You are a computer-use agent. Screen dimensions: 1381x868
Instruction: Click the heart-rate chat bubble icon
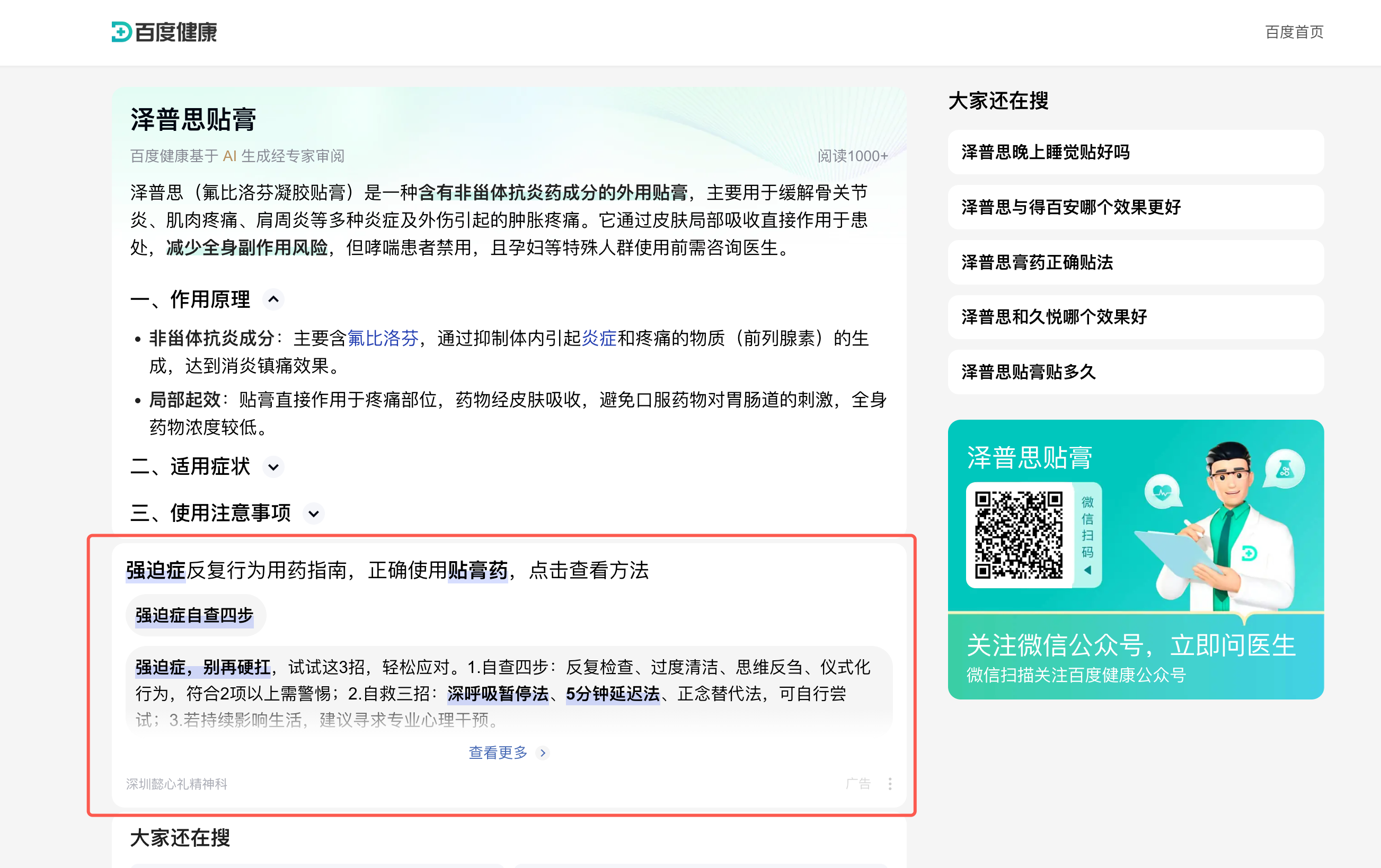coord(1162,491)
